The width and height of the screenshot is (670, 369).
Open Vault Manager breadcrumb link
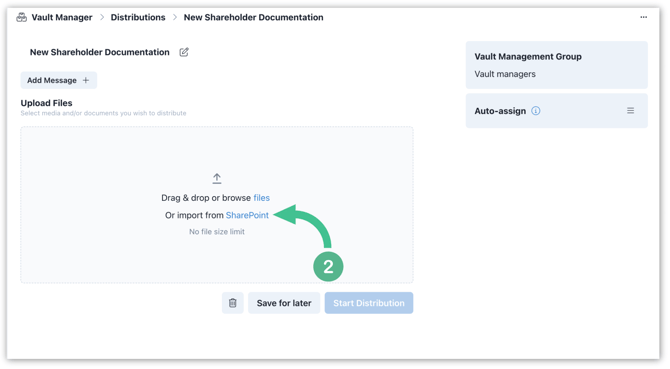pyautogui.click(x=62, y=18)
